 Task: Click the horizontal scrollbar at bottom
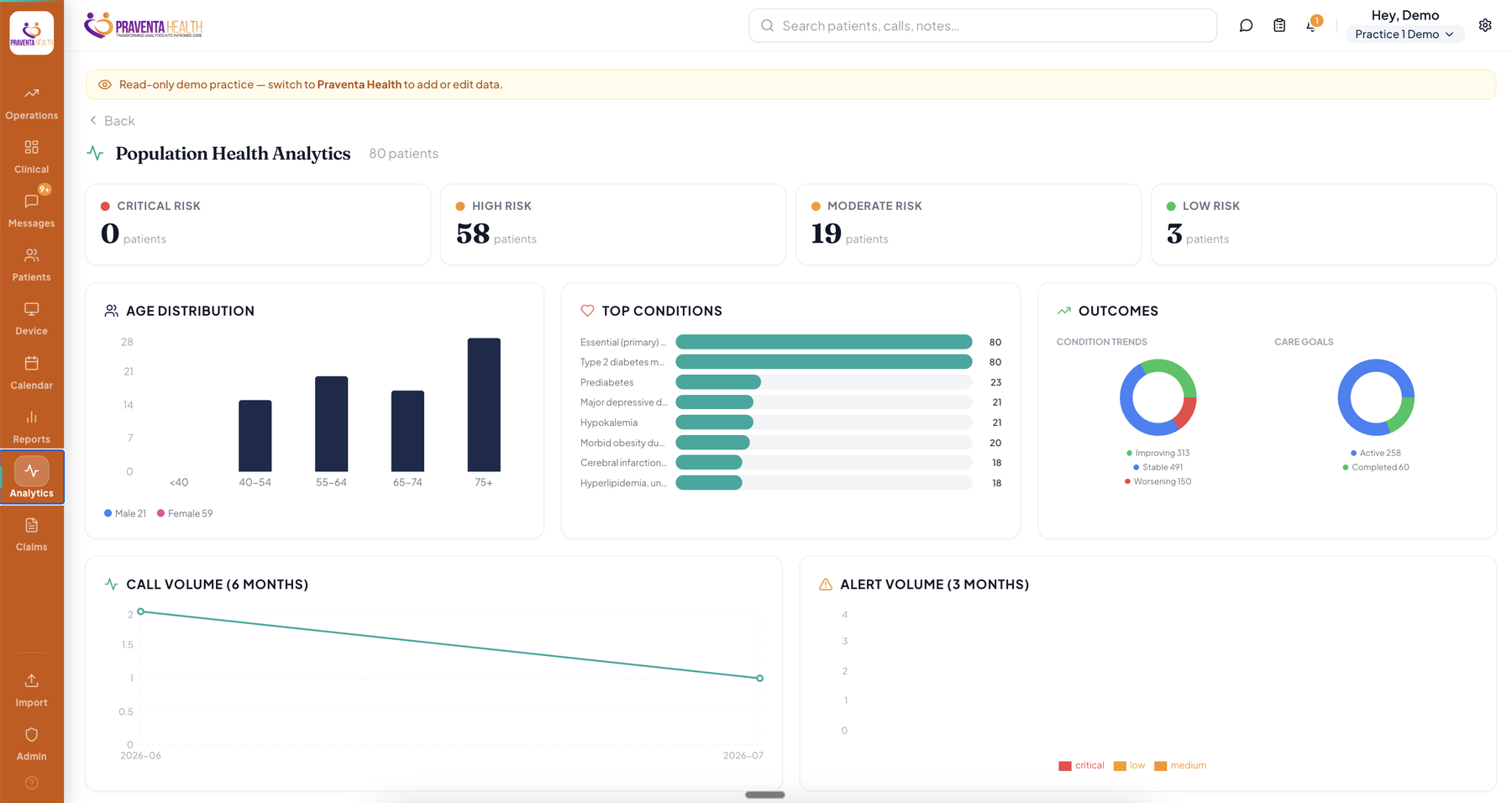(x=765, y=795)
